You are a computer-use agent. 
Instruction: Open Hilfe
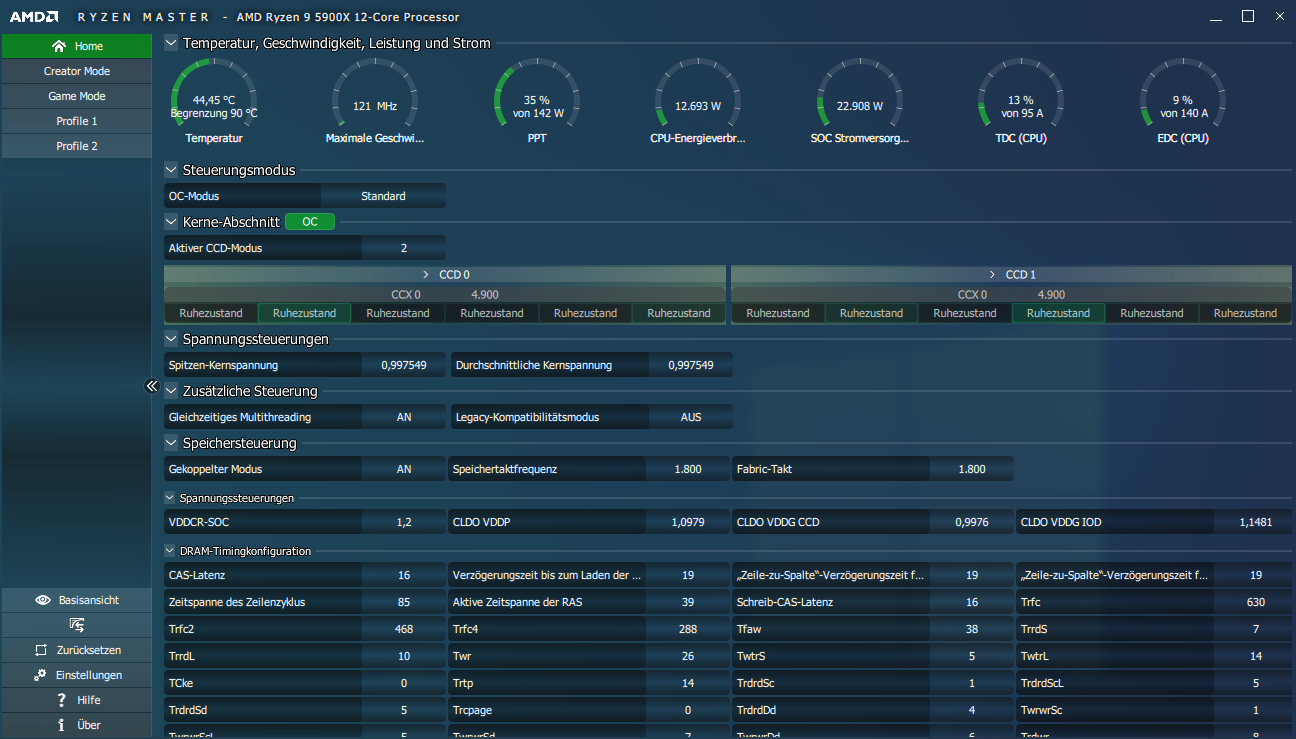pos(77,700)
